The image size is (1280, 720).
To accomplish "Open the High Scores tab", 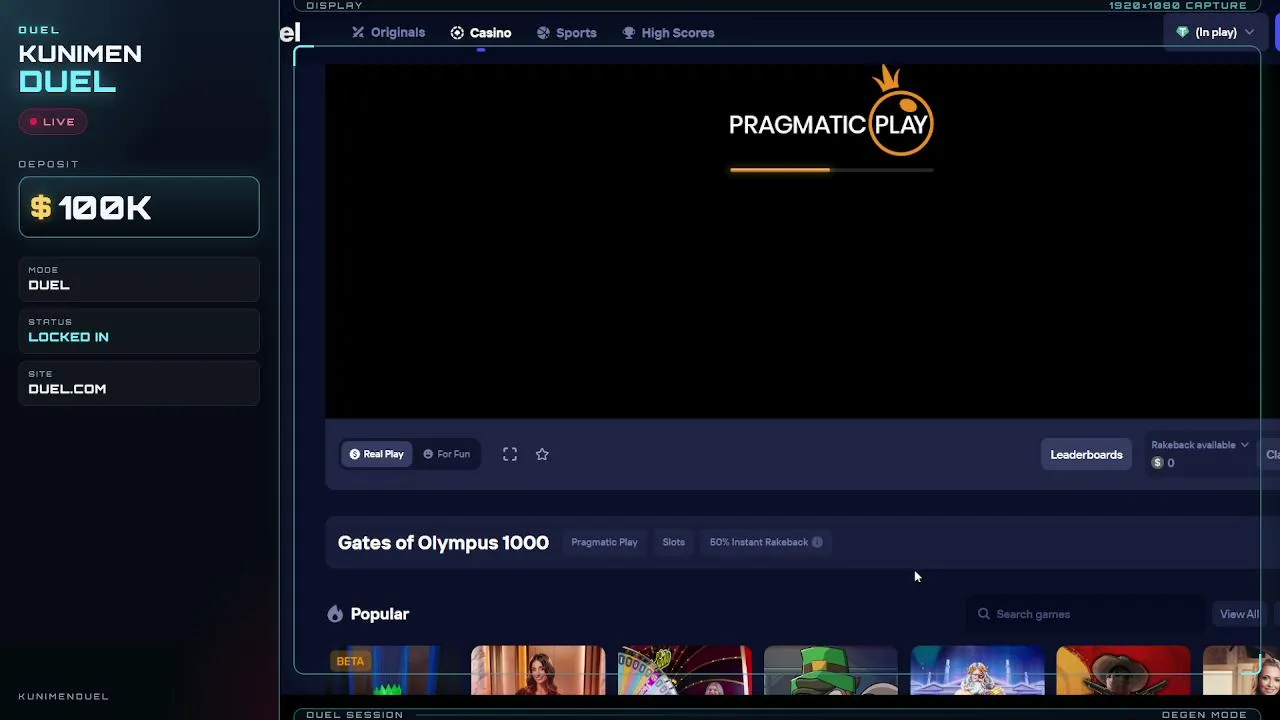I will tap(668, 33).
